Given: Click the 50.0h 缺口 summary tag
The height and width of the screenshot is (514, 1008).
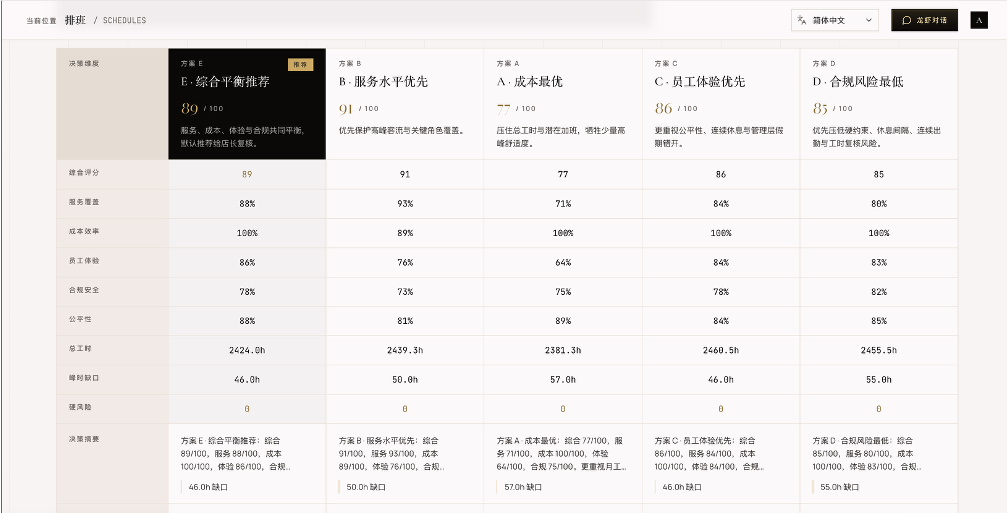Looking at the screenshot, I should pos(362,487).
